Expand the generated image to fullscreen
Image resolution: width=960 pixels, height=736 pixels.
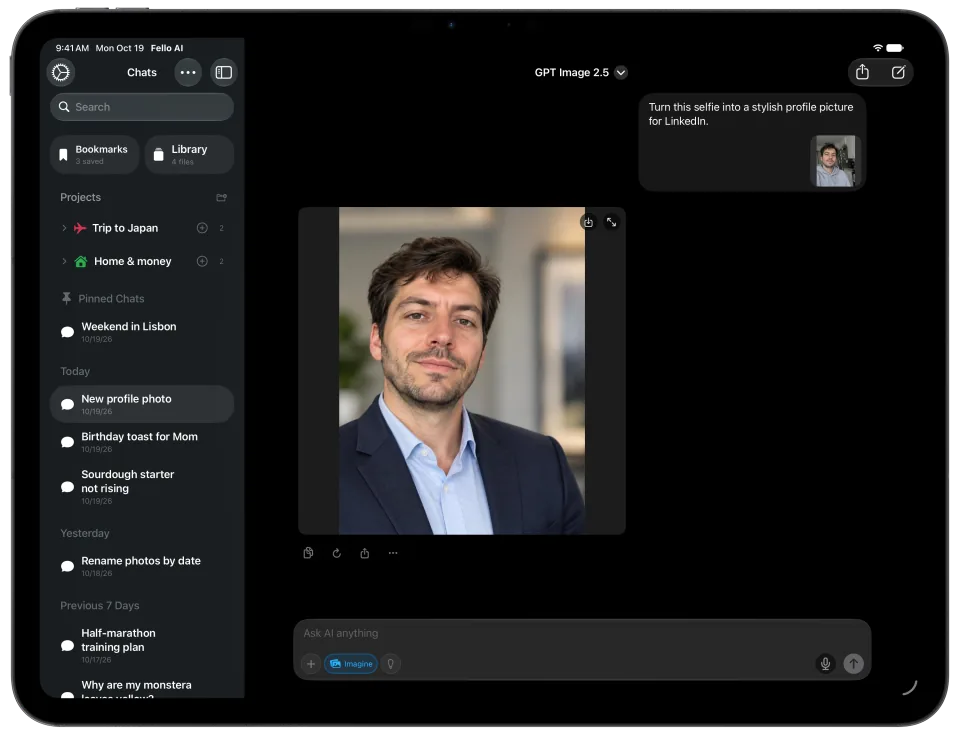[612, 222]
